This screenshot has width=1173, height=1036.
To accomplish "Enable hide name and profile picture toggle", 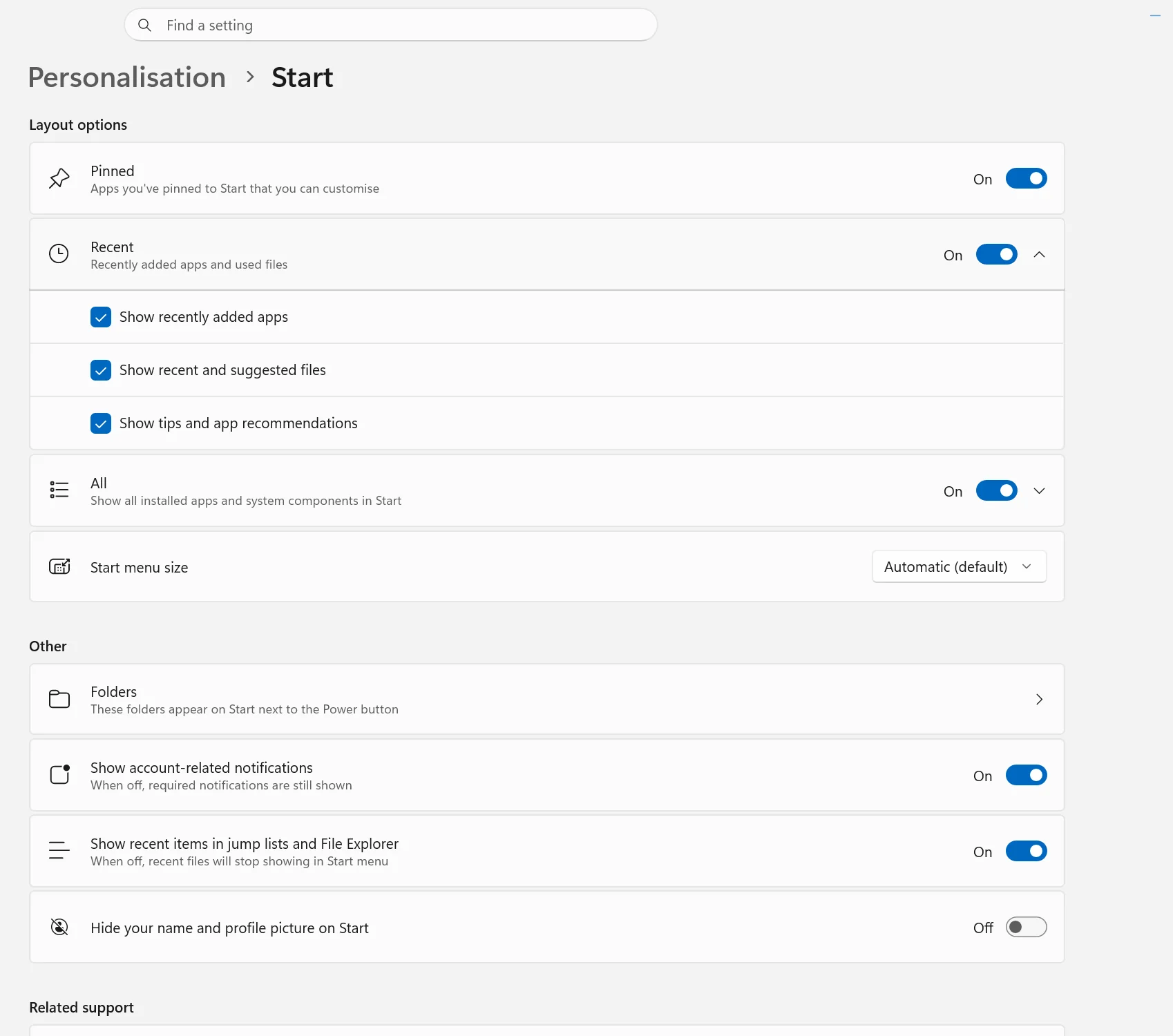I will pyautogui.click(x=1026, y=927).
